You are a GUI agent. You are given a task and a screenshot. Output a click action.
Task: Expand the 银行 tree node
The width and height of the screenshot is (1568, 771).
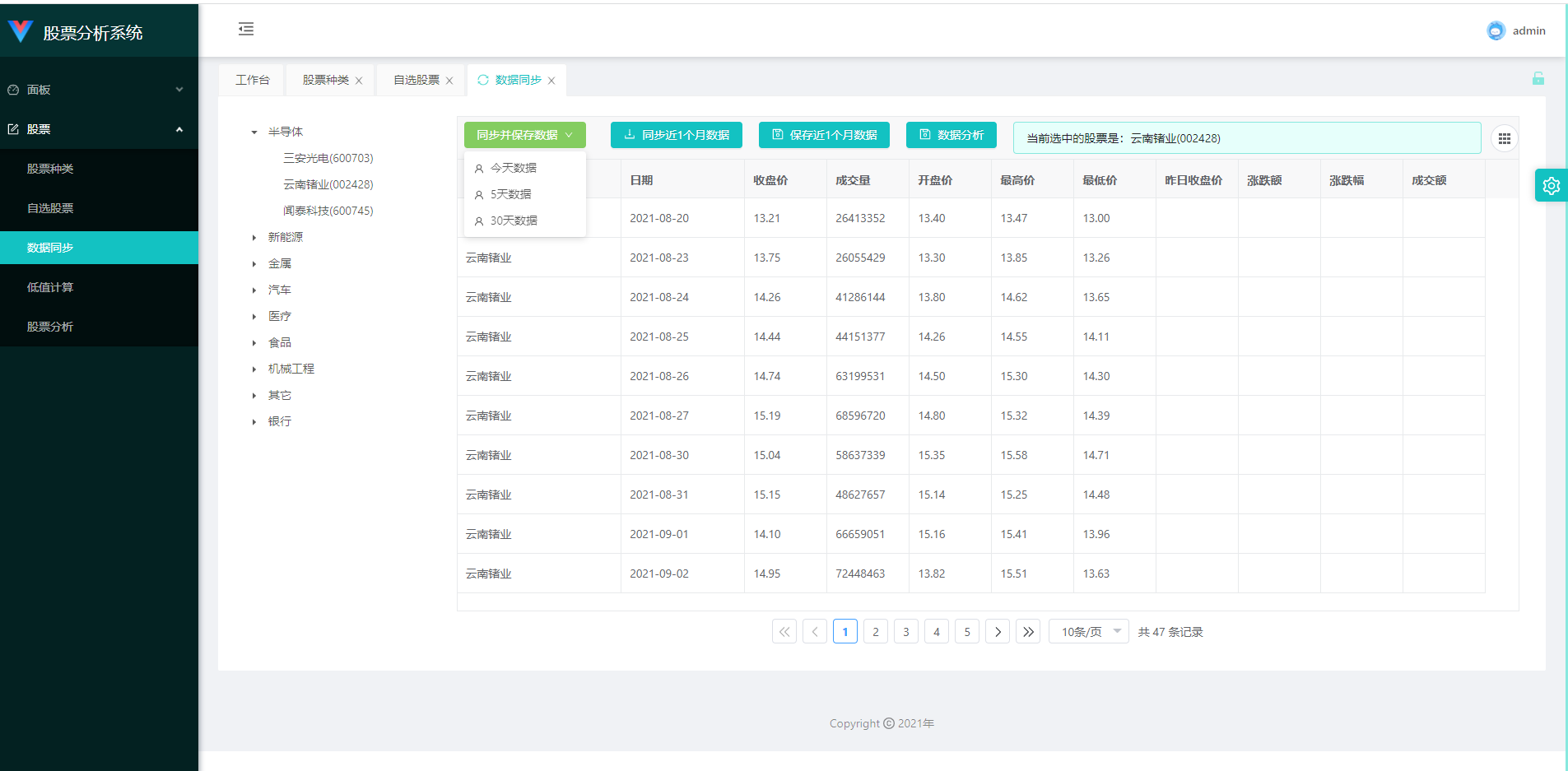[x=254, y=422]
